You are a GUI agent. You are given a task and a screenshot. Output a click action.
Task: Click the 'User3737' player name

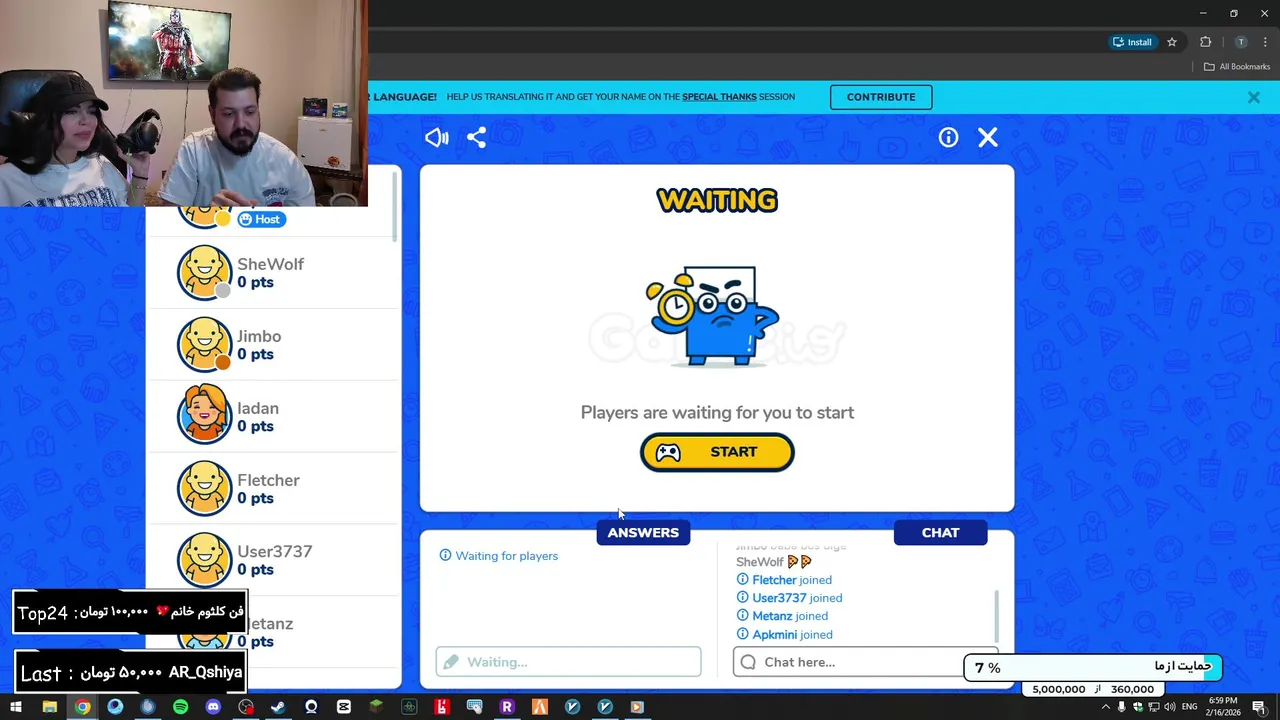(275, 551)
